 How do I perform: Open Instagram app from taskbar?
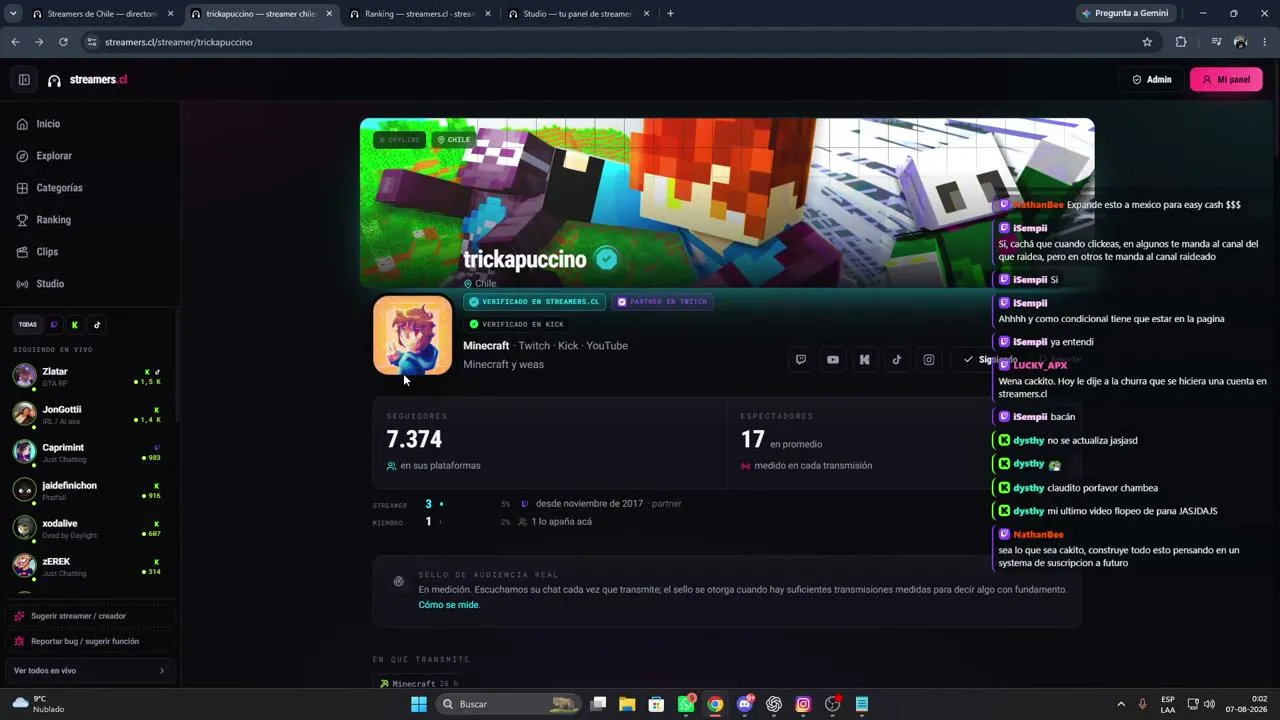803,704
